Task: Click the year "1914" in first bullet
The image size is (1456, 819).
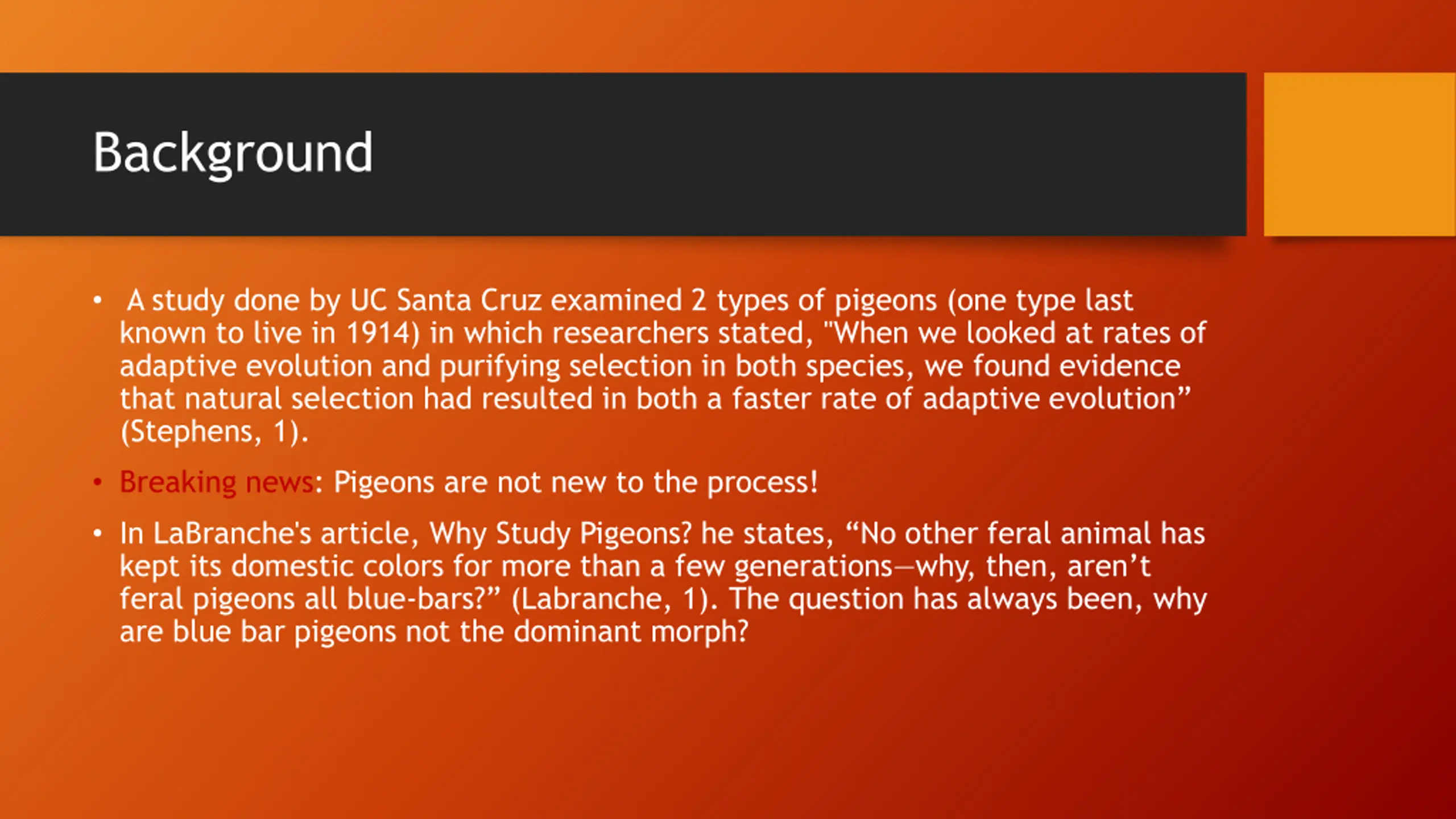Action: [x=378, y=333]
